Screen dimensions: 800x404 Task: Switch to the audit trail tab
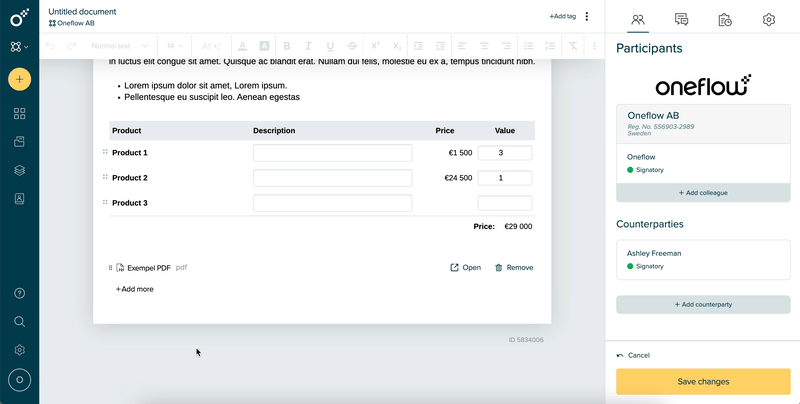click(x=725, y=20)
